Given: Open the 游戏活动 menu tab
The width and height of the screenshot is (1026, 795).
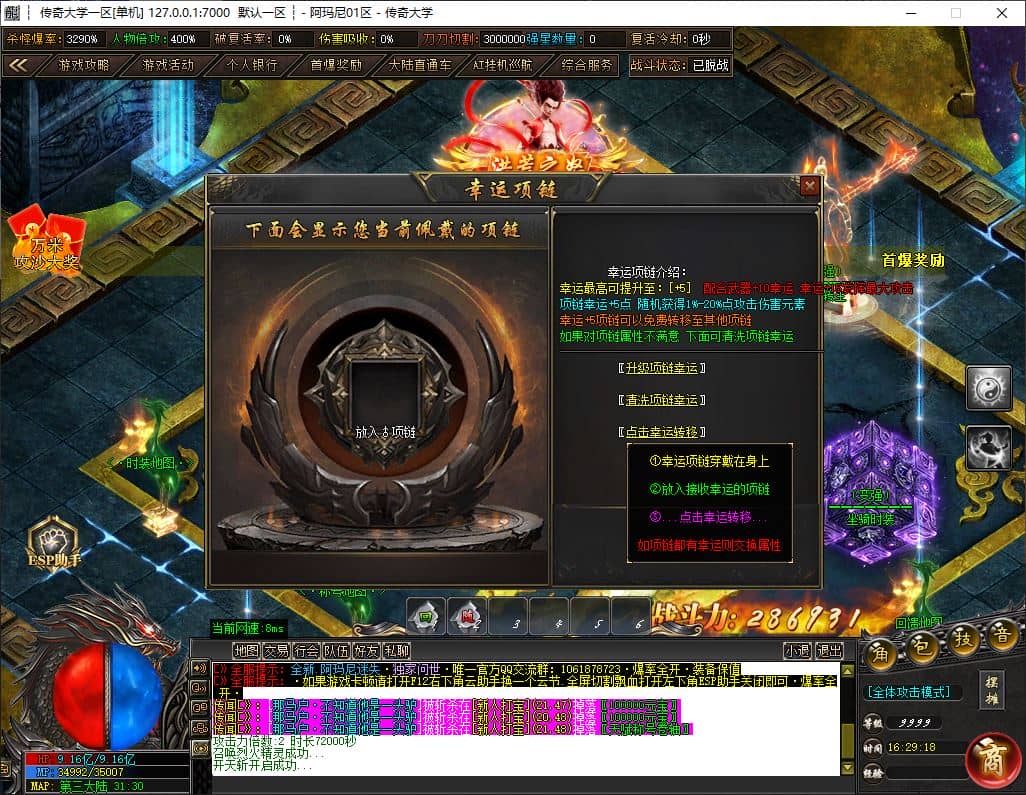Looking at the screenshot, I should [x=168, y=65].
